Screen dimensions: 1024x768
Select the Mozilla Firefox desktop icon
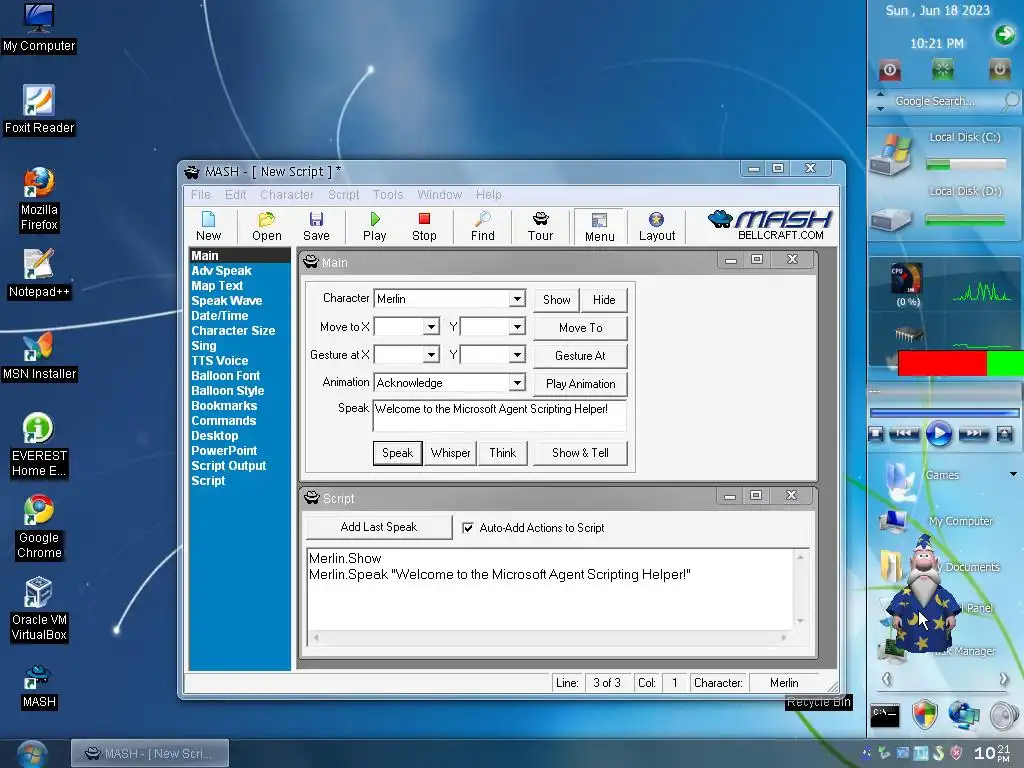(x=39, y=200)
